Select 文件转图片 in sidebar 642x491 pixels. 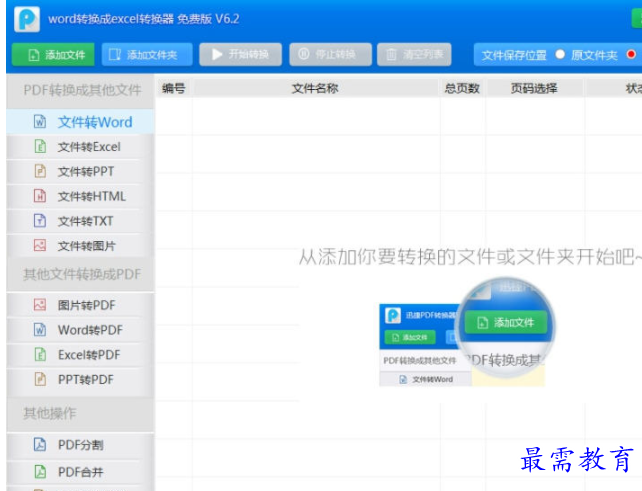tap(80, 246)
